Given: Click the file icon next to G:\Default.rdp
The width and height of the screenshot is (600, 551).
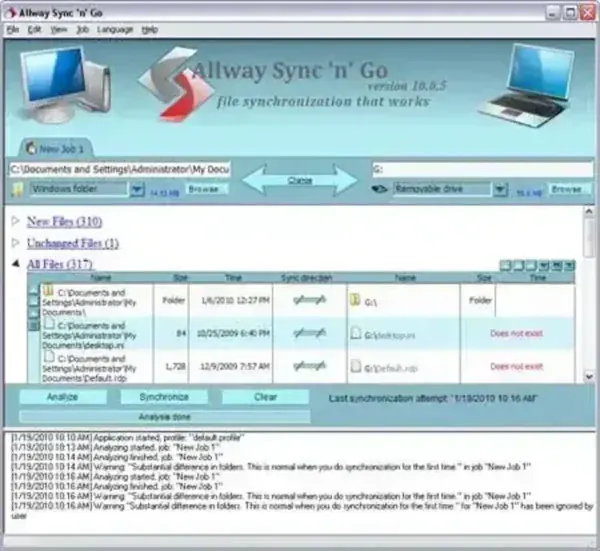Looking at the screenshot, I should click(355, 366).
